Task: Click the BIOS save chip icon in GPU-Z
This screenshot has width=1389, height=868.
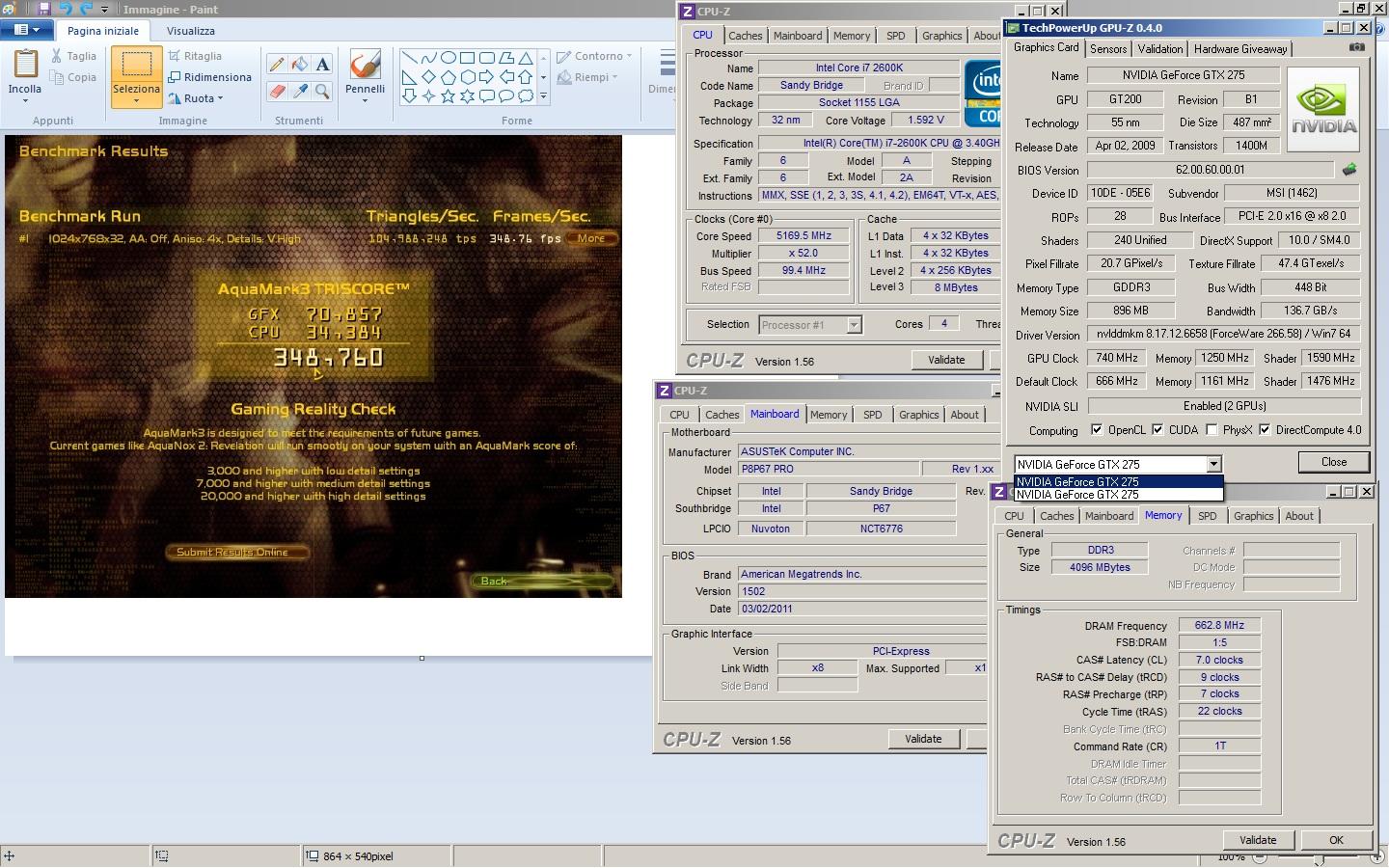Action: coord(1349,170)
